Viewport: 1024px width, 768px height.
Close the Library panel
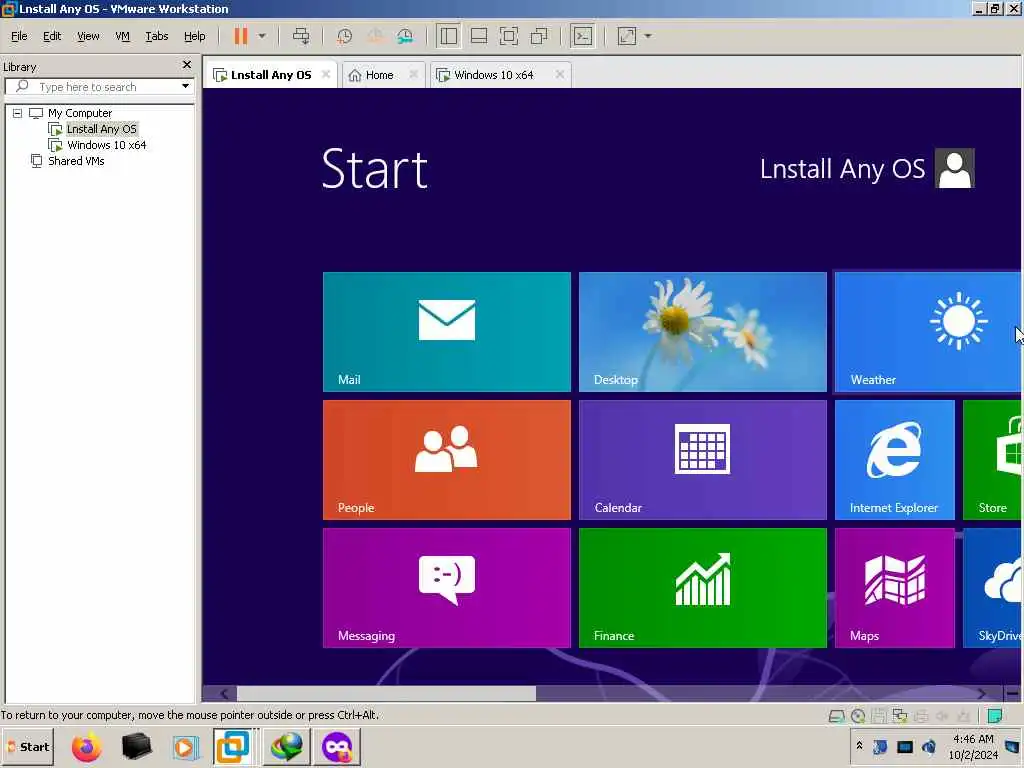click(187, 65)
